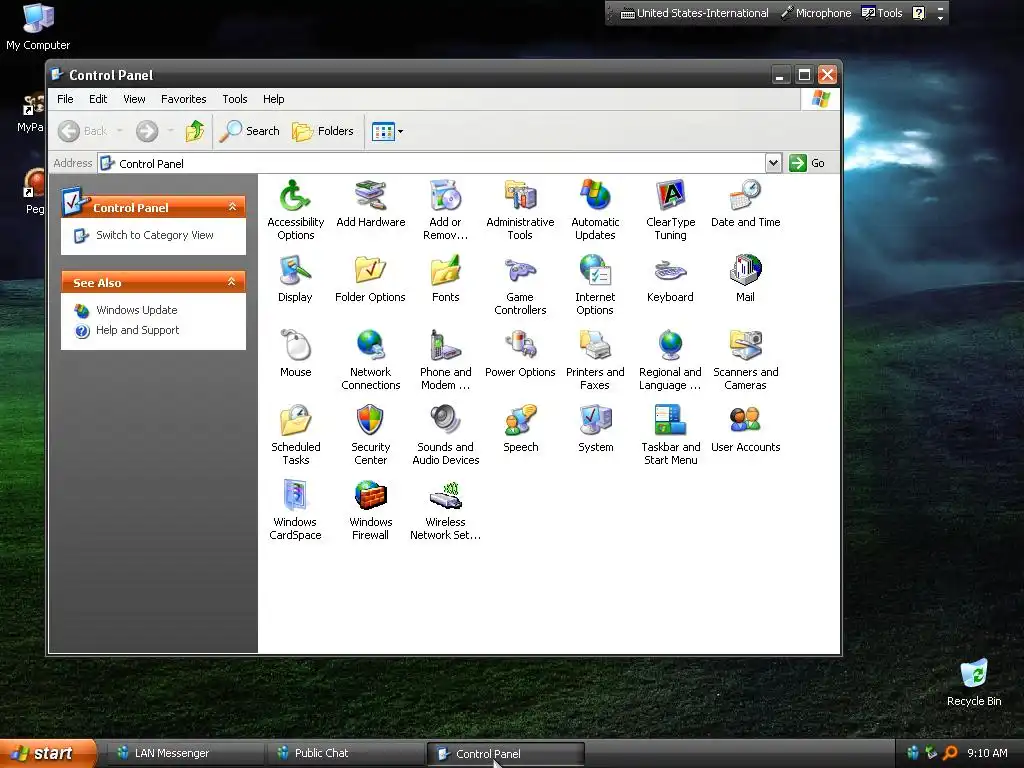This screenshot has width=1024, height=768.
Task: Open Administrative Tools
Action: coord(520,209)
